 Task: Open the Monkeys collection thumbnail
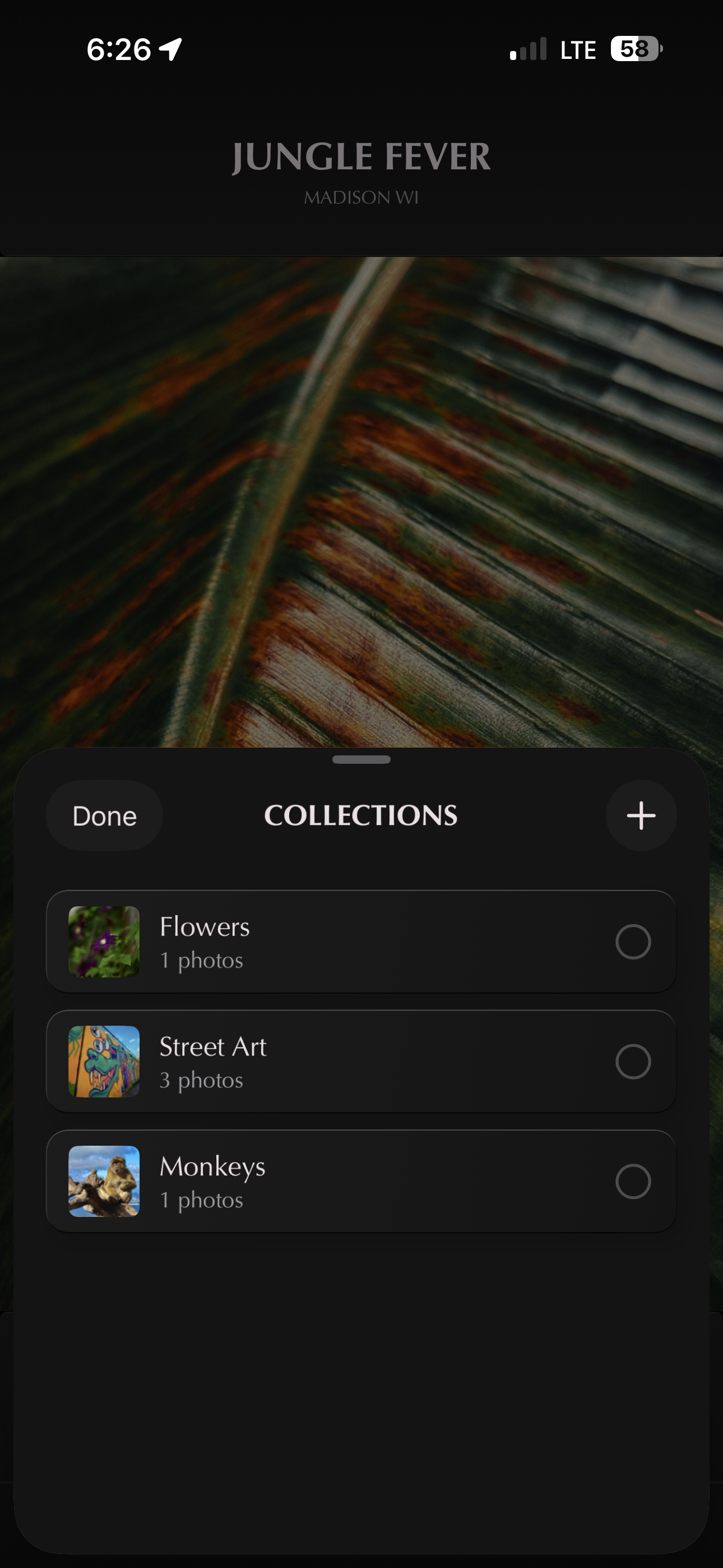pyautogui.click(x=104, y=1182)
